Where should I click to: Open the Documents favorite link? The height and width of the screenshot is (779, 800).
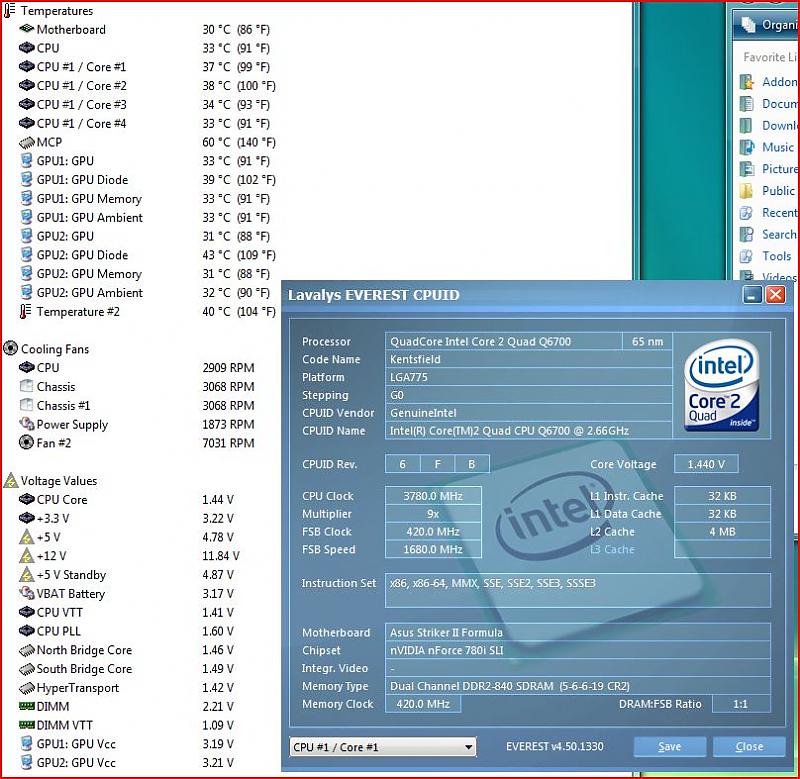[770, 104]
